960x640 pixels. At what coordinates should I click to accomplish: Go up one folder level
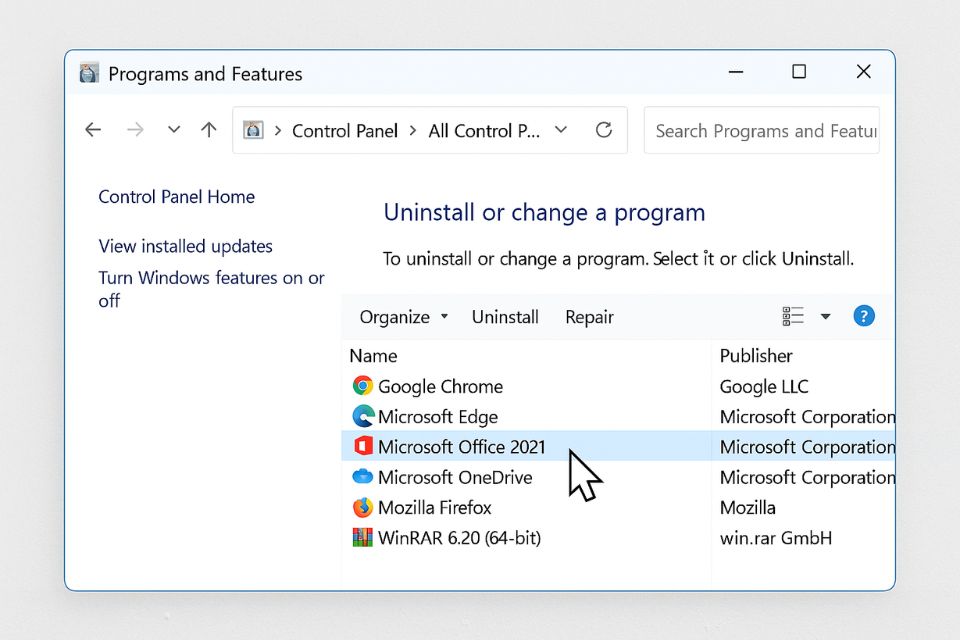[208, 130]
